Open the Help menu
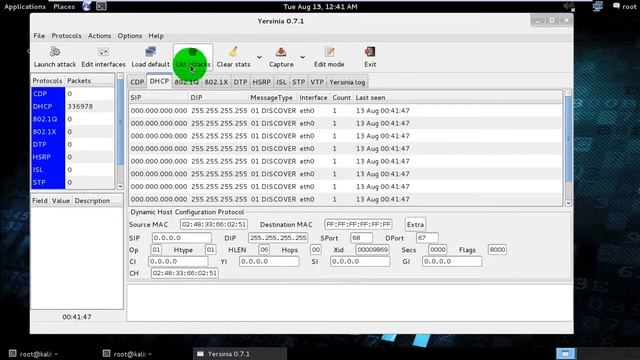The height and width of the screenshot is (360, 640). click(156, 36)
